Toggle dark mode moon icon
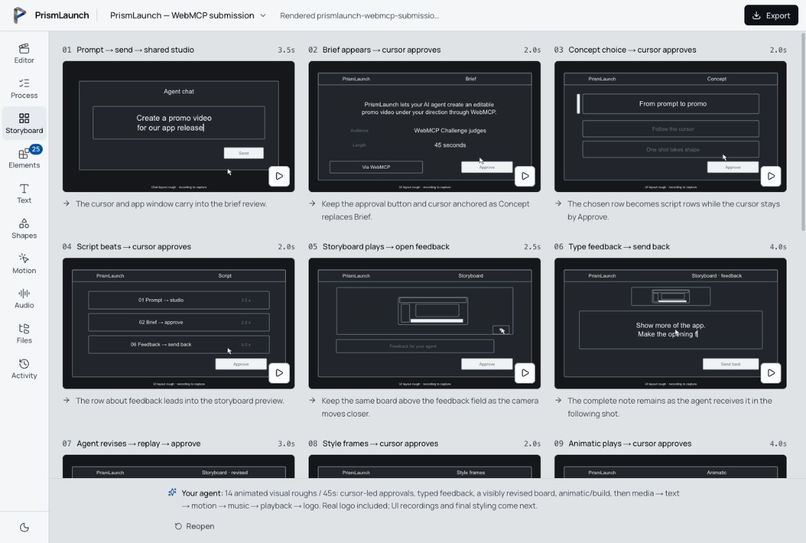 click(24, 527)
